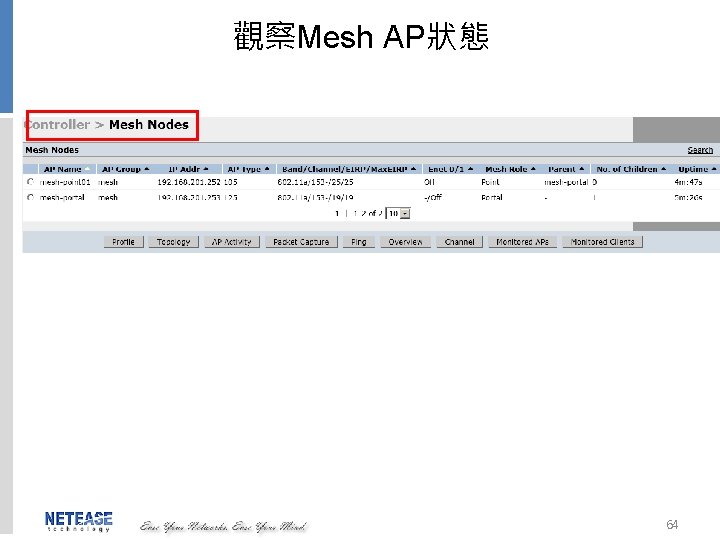Click the Ping button
720x540 pixels.
(x=359, y=242)
